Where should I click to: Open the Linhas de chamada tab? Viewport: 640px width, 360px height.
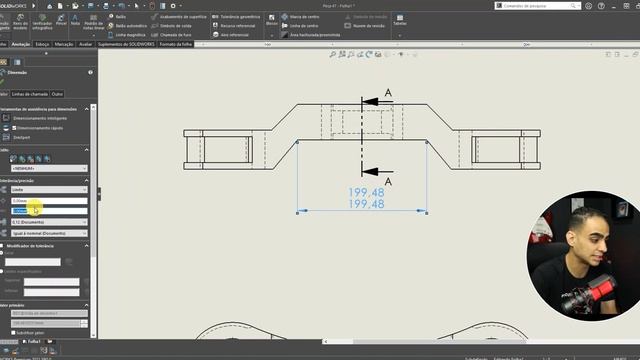(30, 94)
